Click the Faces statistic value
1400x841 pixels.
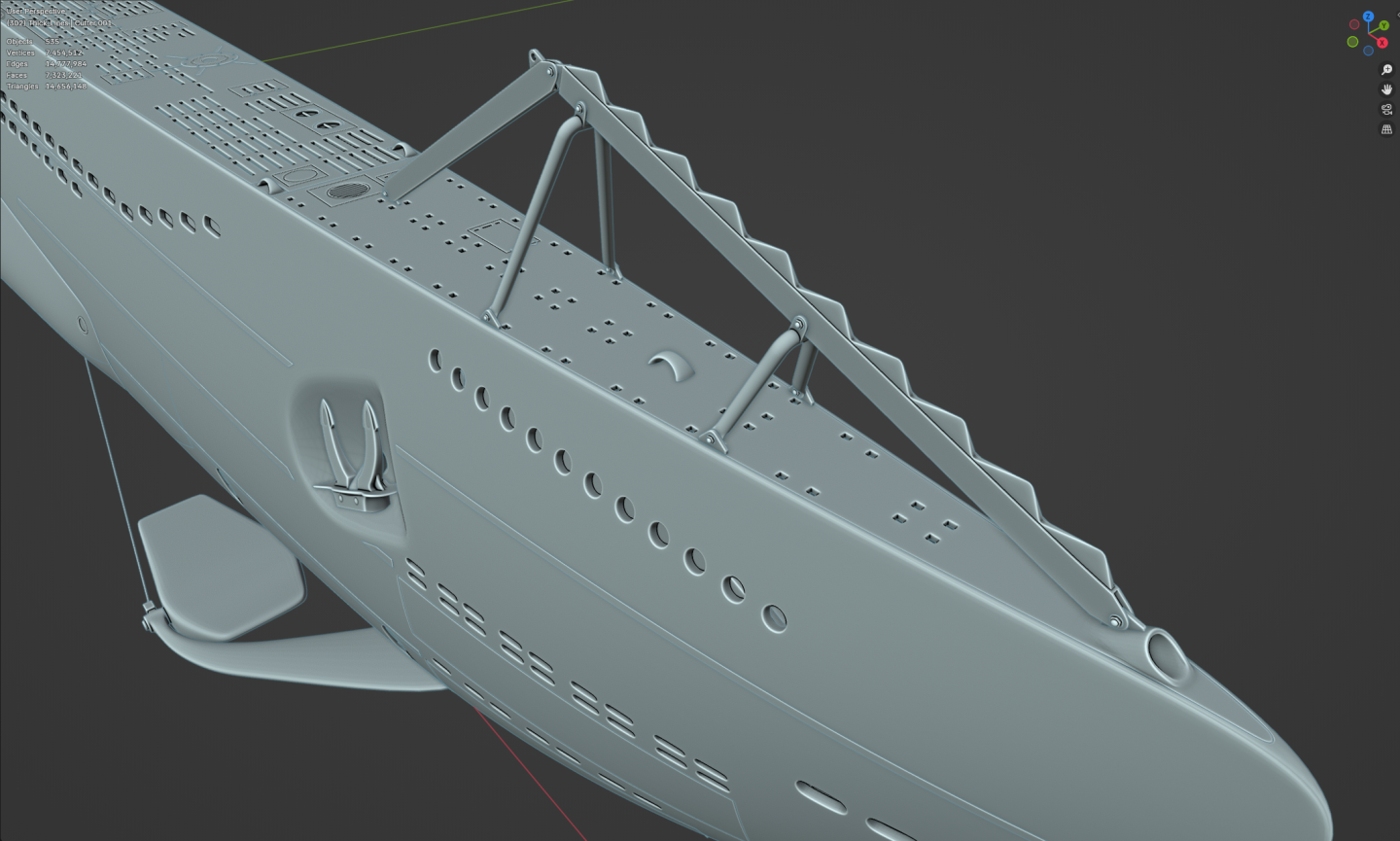tap(63, 75)
